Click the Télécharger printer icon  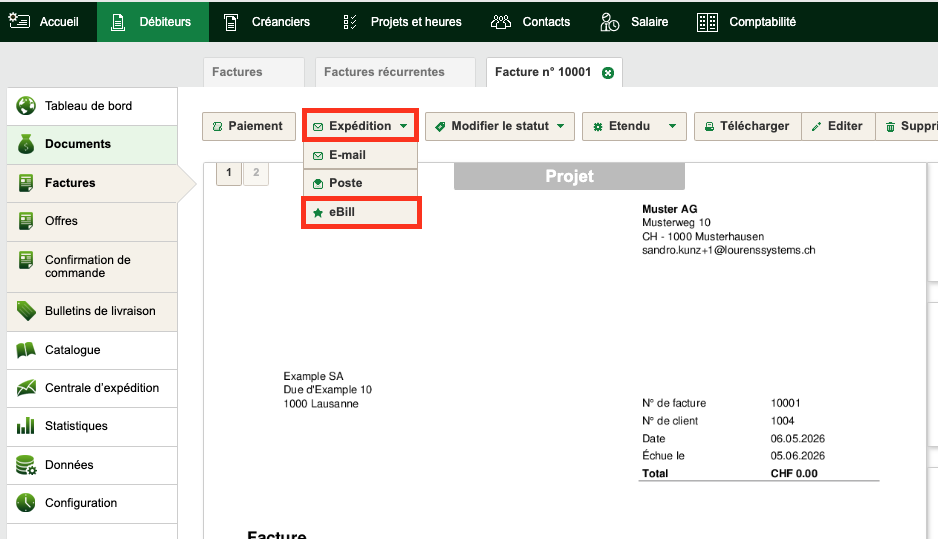[x=709, y=127]
